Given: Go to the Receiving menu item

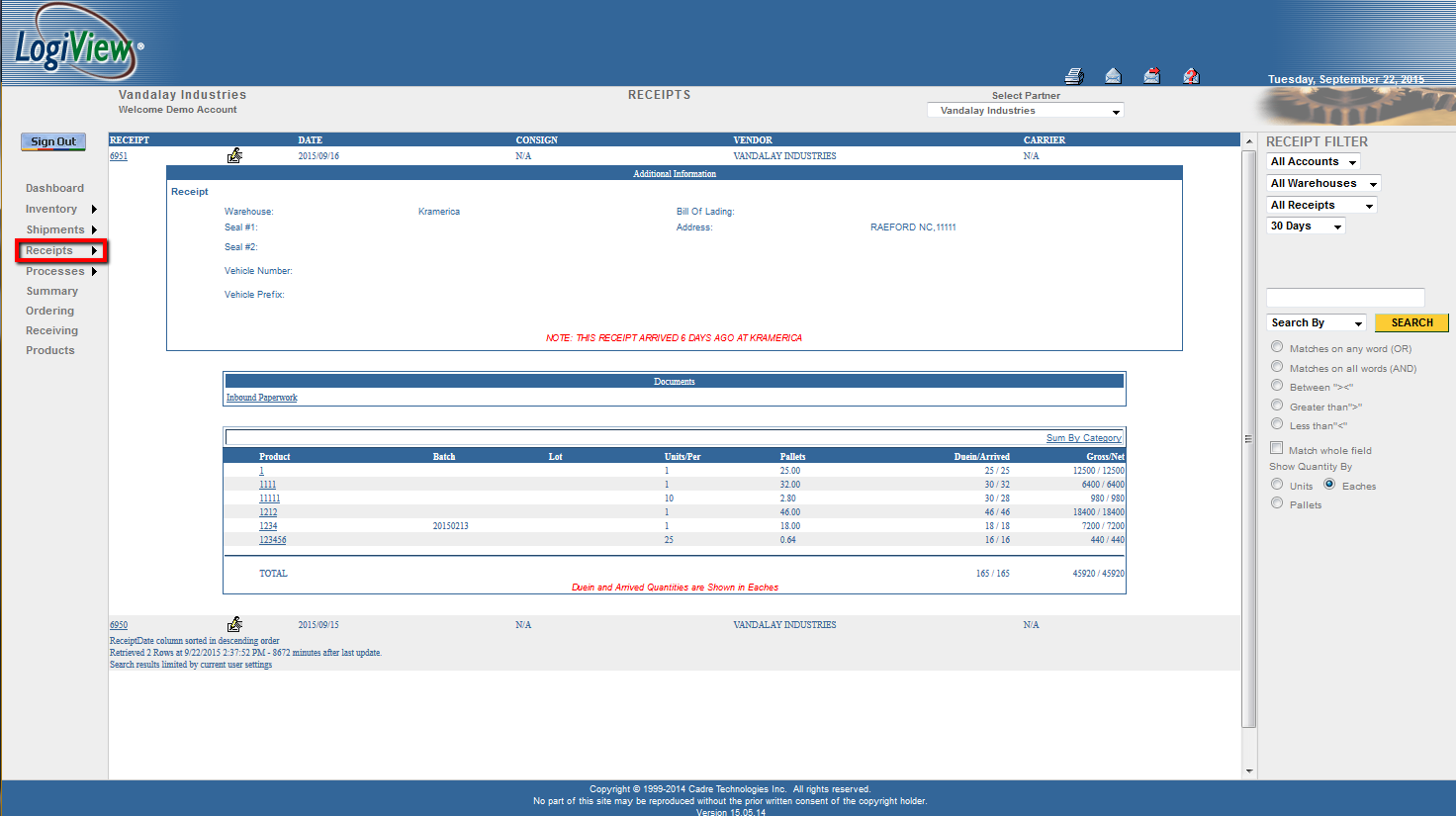Looking at the screenshot, I should click(51, 330).
